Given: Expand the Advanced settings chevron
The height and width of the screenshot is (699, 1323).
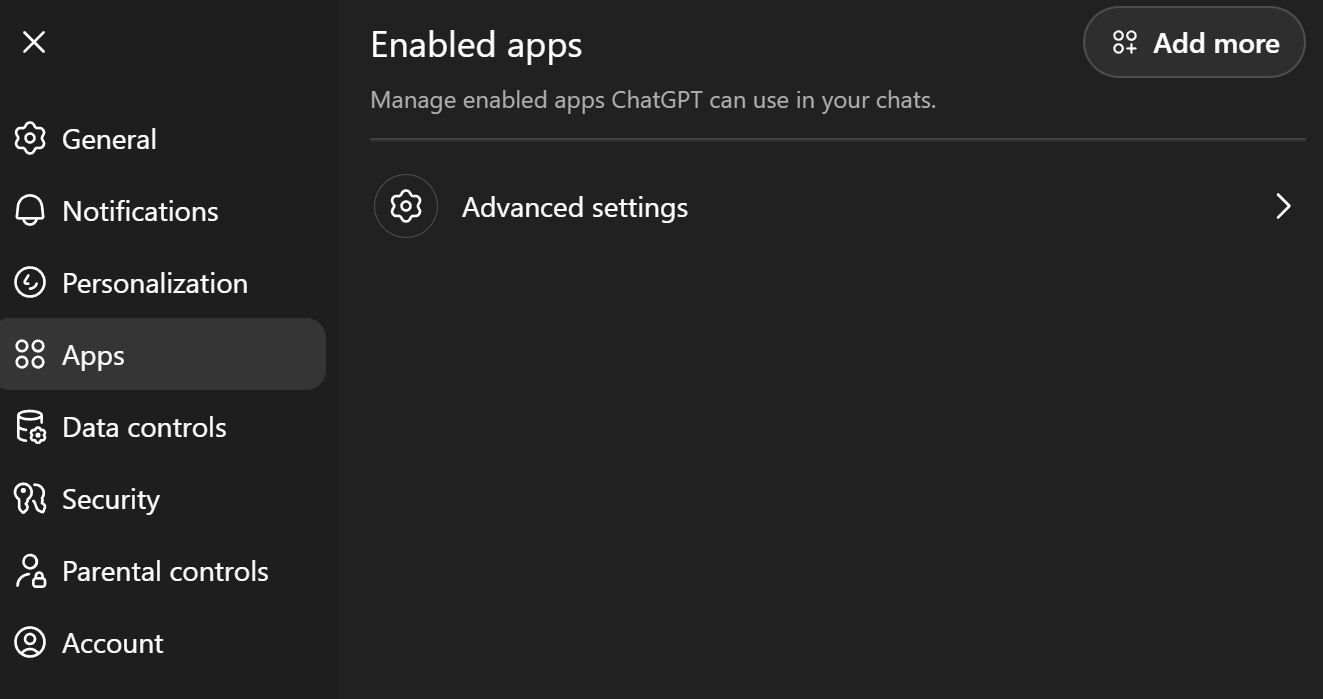Looking at the screenshot, I should (x=1284, y=206).
